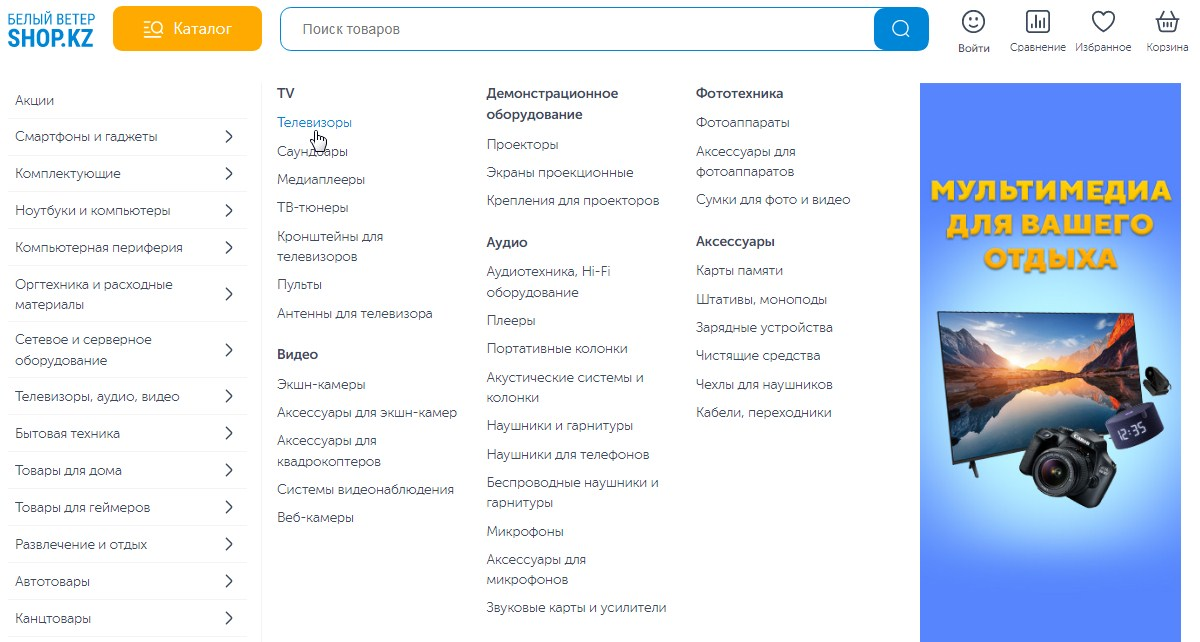Click the magnifier search button
The width and height of the screenshot is (1200, 642).
900,29
